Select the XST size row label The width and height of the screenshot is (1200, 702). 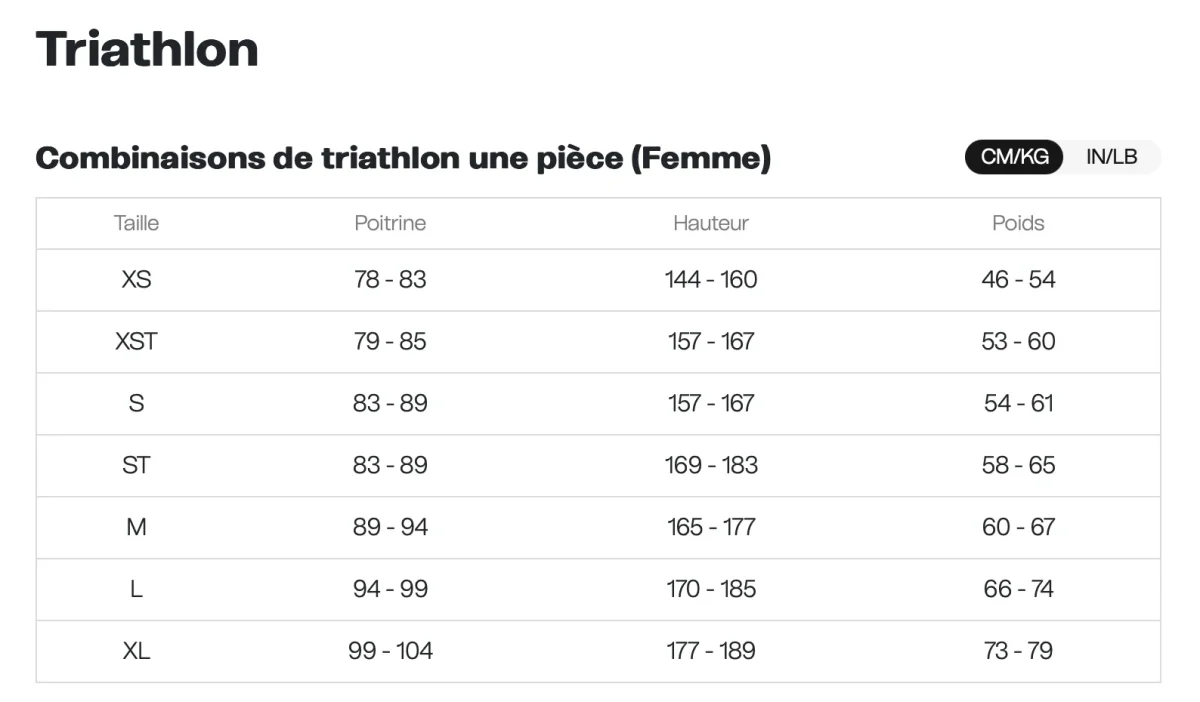point(136,342)
